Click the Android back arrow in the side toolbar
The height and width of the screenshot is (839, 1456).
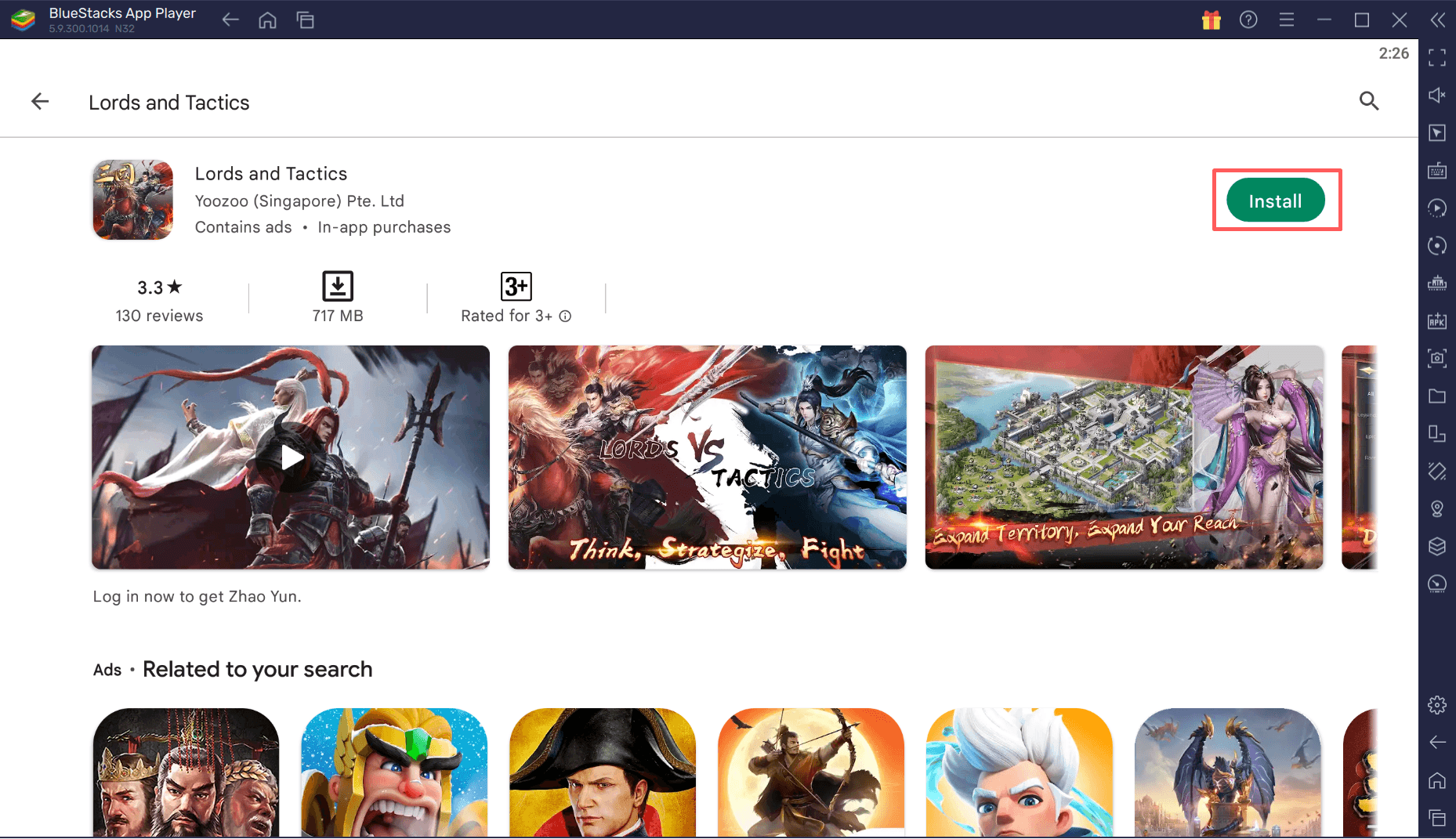click(1437, 742)
